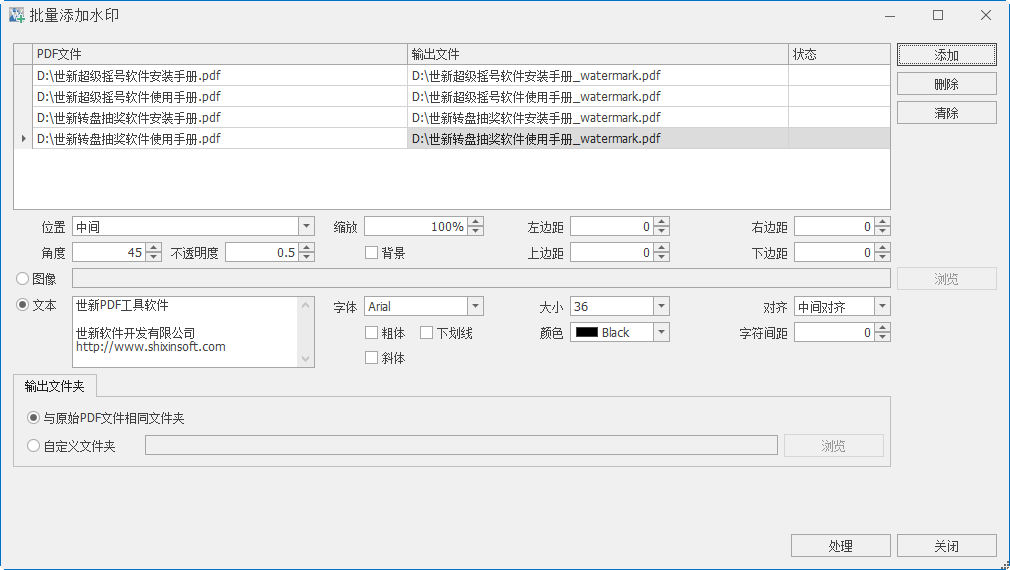Click the 处理 button to process files
This screenshot has height=570, width=1010.
841,546
